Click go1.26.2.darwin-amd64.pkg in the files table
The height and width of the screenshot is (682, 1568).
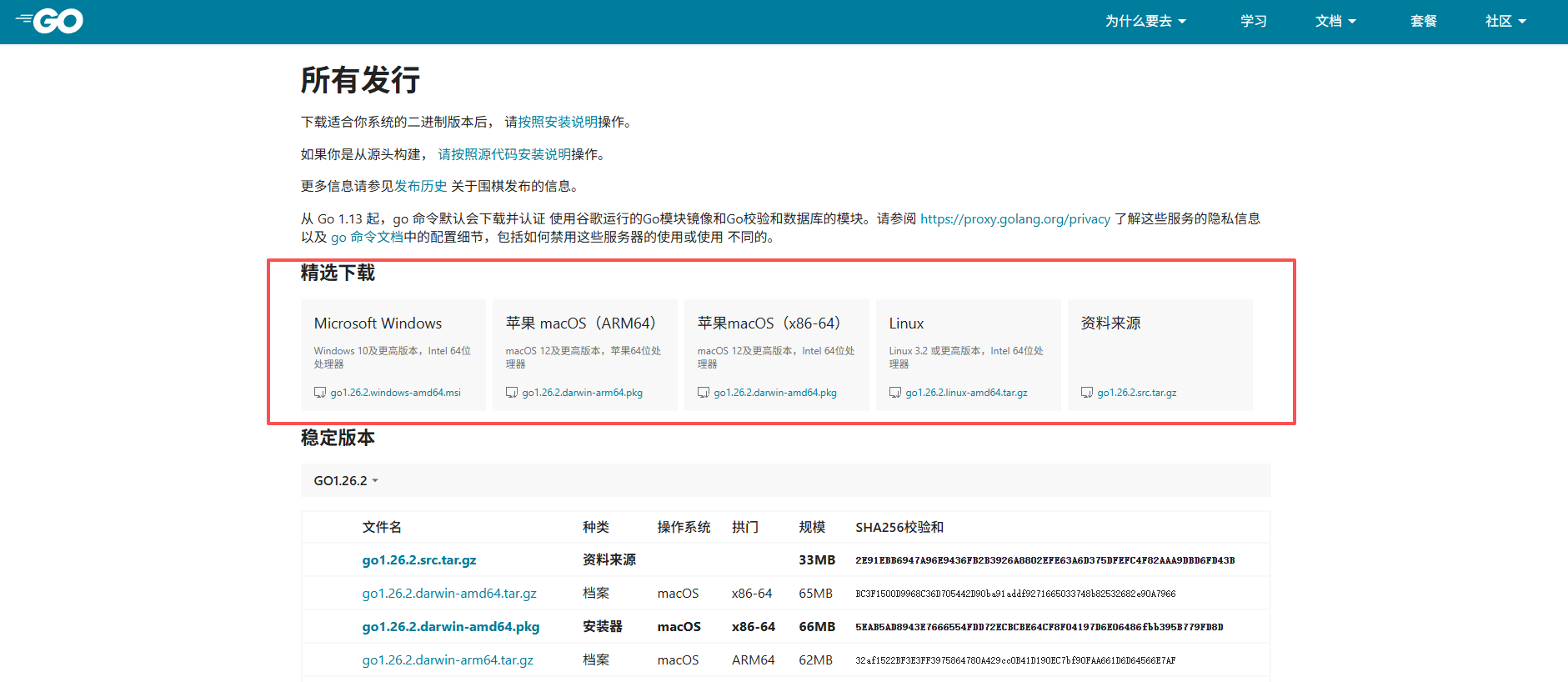(x=451, y=627)
